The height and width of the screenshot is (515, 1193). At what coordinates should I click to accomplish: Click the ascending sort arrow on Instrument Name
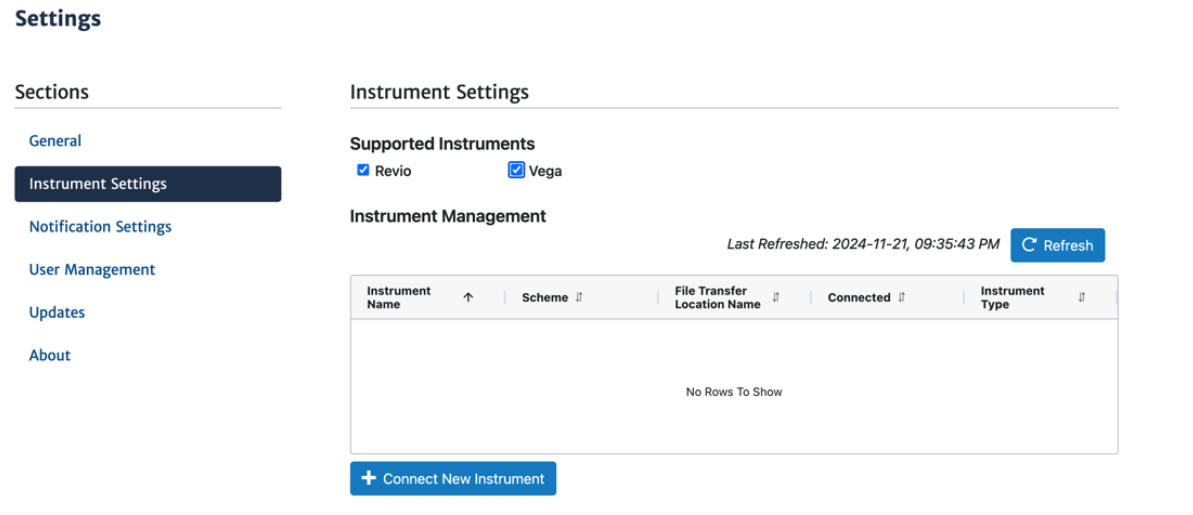[468, 298]
